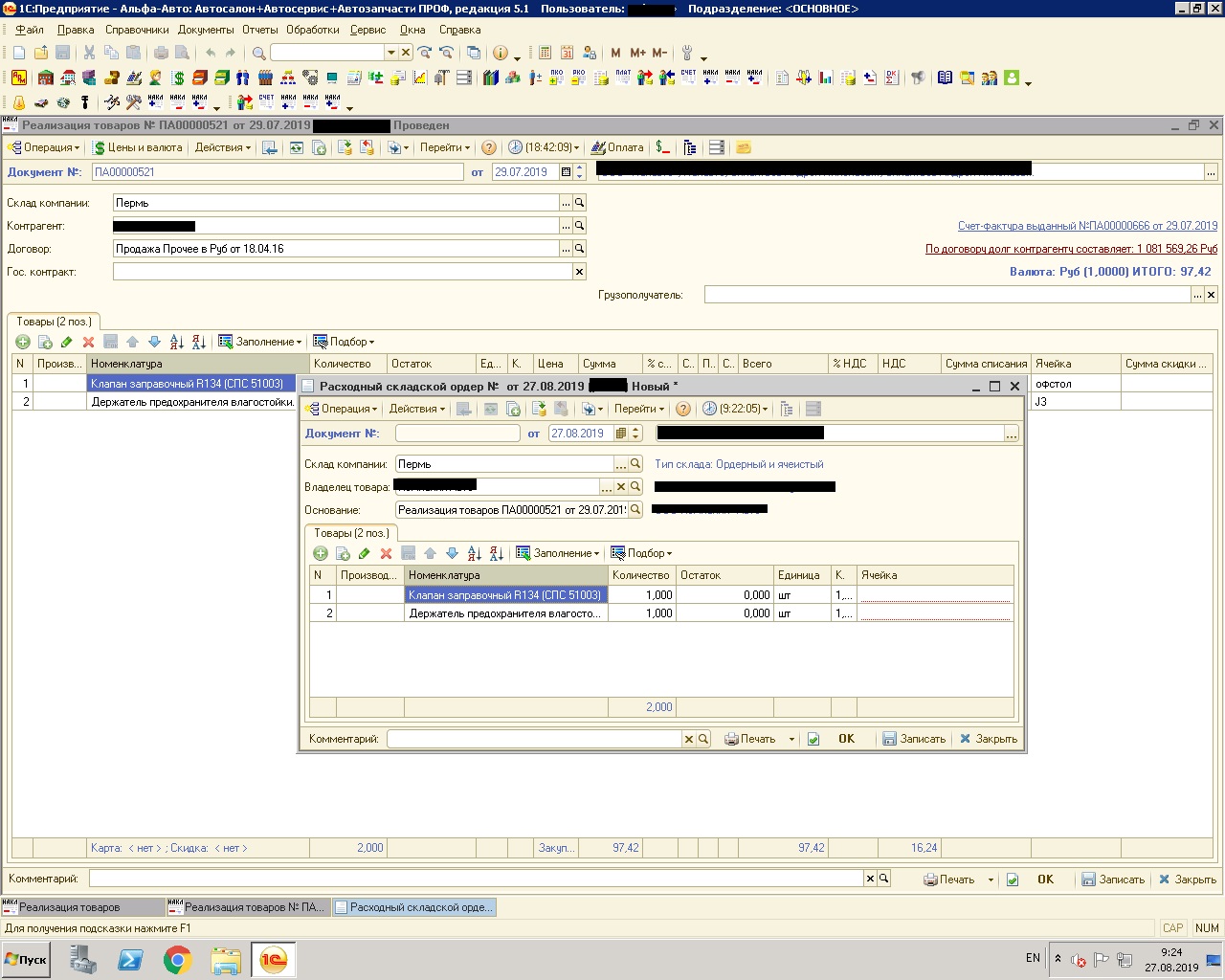The width and height of the screenshot is (1225, 980).
Task: Open Chrome from Windows taskbar
Action: (x=177, y=959)
